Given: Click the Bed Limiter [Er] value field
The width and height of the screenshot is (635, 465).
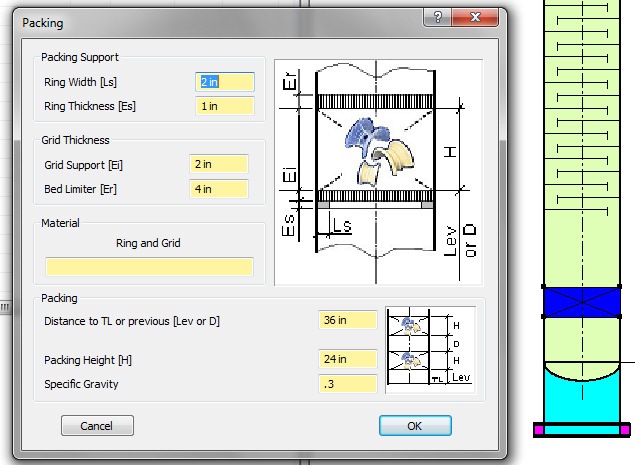Looking at the screenshot, I should coord(219,189).
